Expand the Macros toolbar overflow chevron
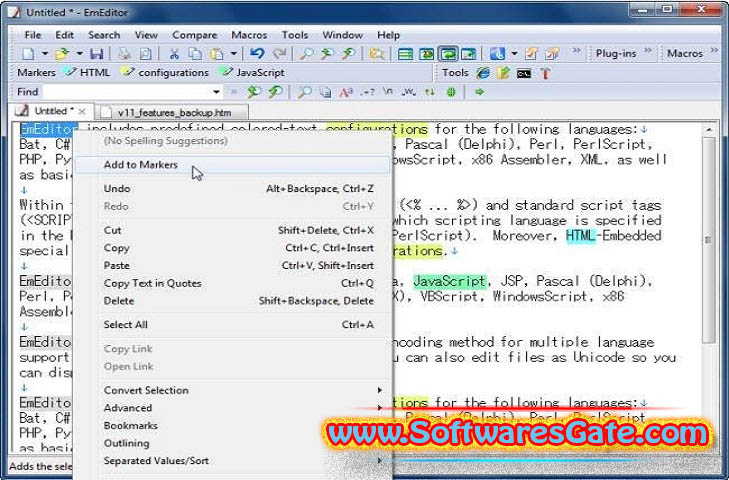 pyautogui.click(x=715, y=50)
